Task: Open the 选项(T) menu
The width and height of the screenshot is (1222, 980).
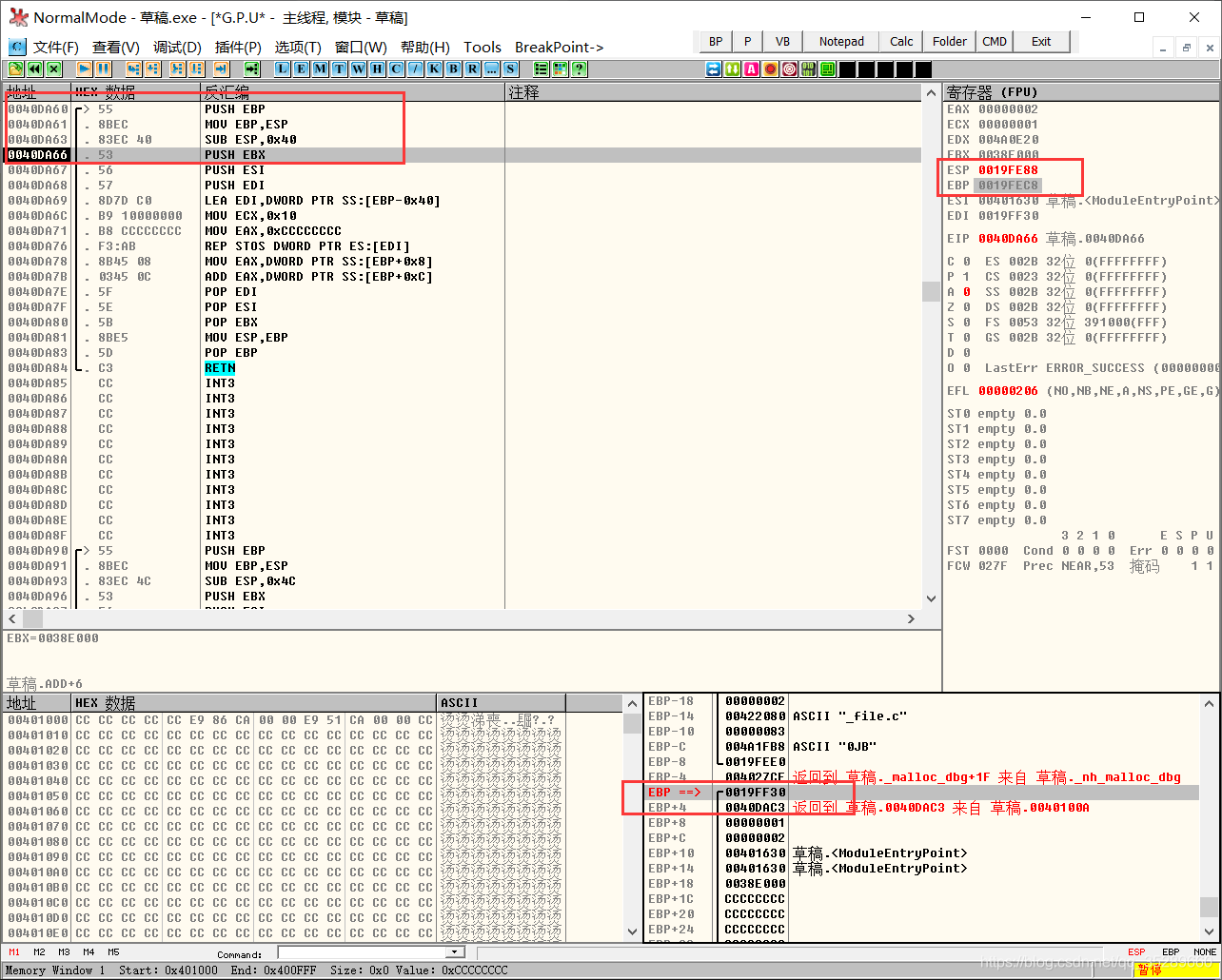Action: pyautogui.click(x=298, y=47)
